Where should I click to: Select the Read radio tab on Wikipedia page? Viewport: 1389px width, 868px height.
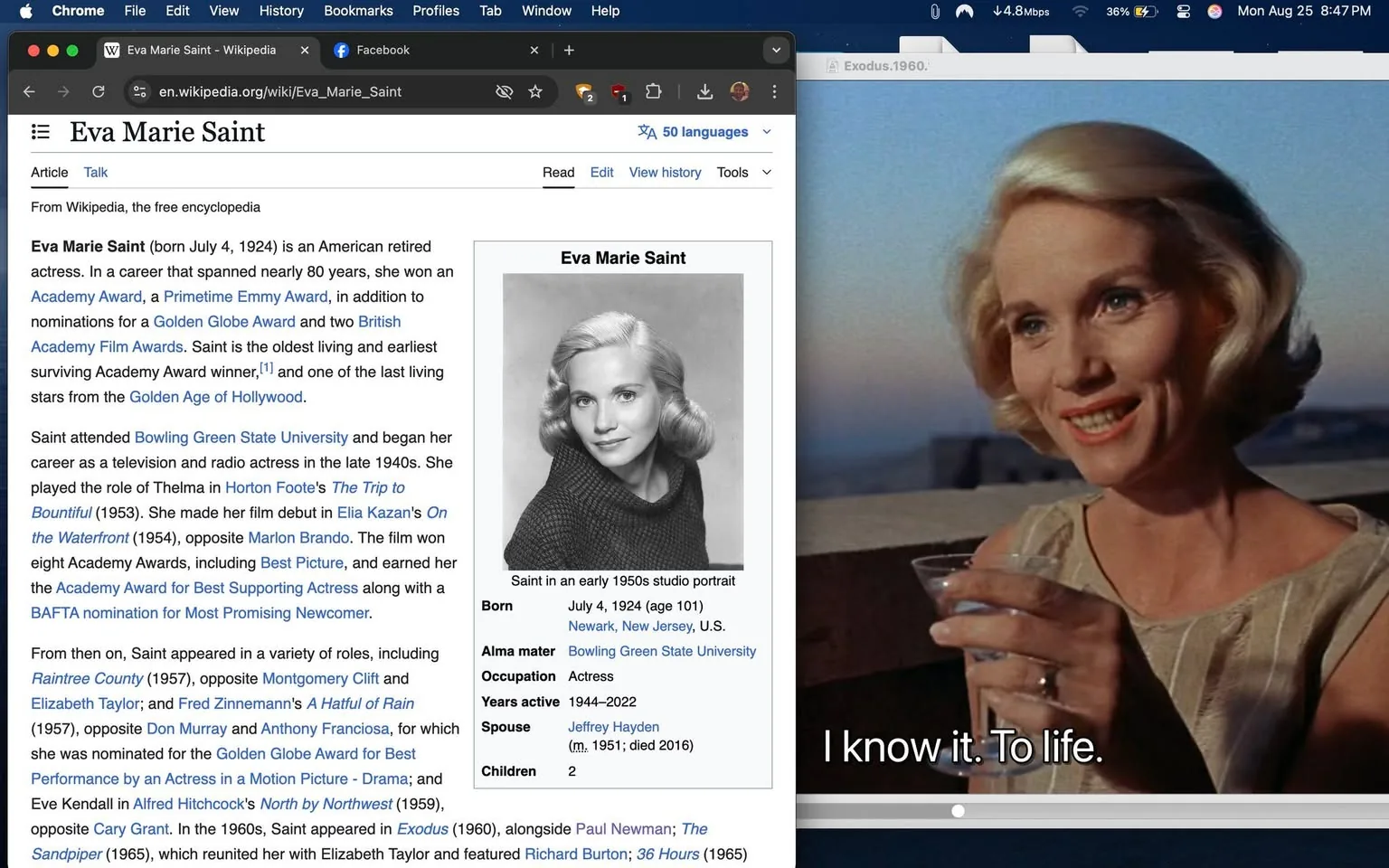(x=558, y=172)
